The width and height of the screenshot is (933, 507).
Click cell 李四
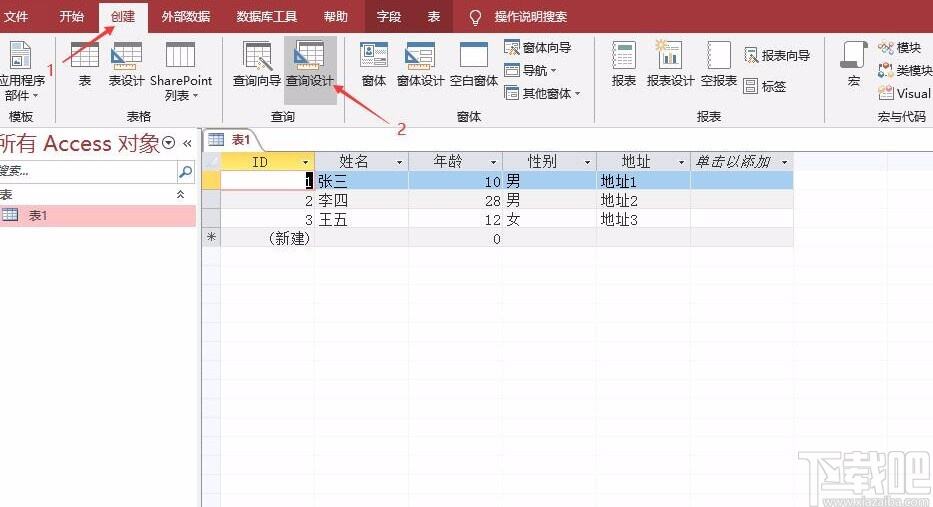(361, 200)
